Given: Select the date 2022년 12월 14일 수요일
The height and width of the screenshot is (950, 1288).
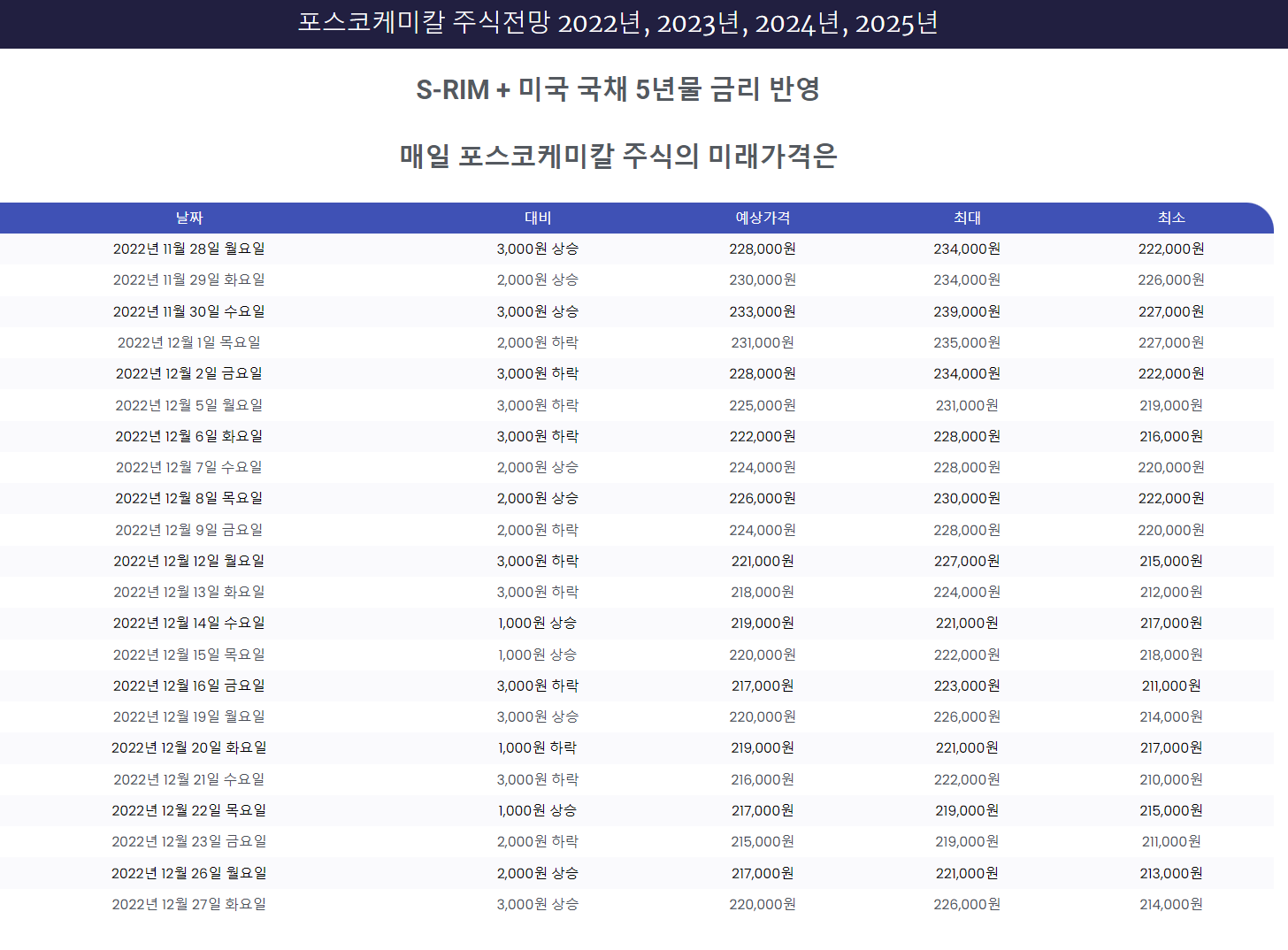Looking at the screenshot, I should 189,624.
